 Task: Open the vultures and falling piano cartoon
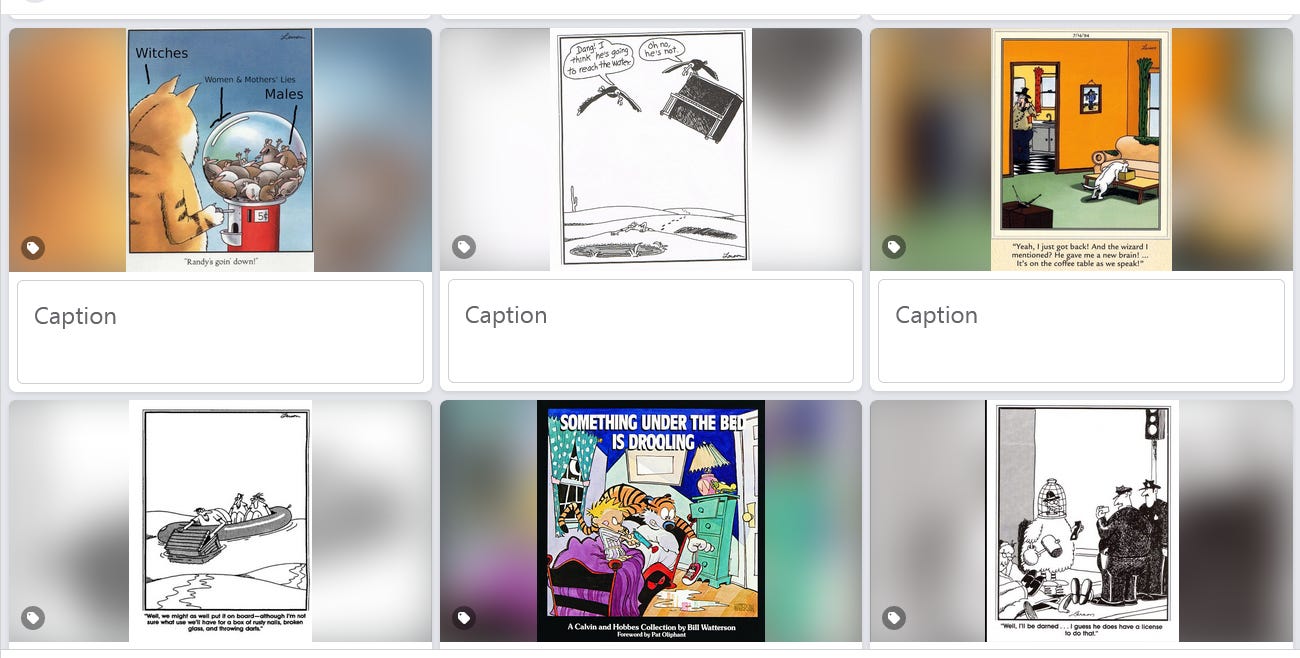pyautogui.click(x=651, y=150)
